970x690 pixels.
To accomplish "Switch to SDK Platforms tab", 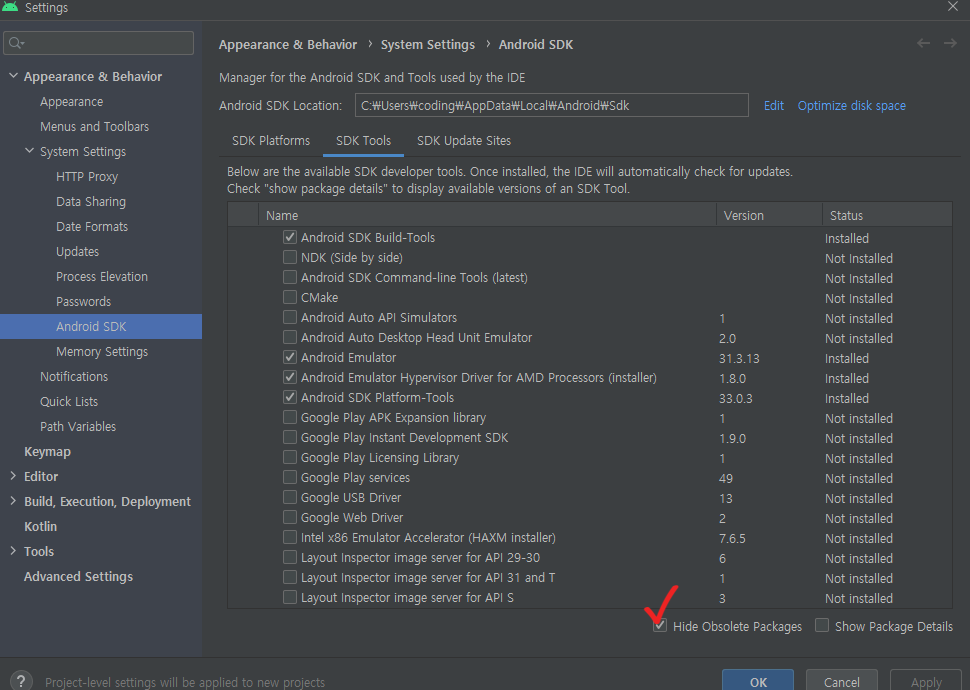I will pyautogui.click(x=271, y=140).
